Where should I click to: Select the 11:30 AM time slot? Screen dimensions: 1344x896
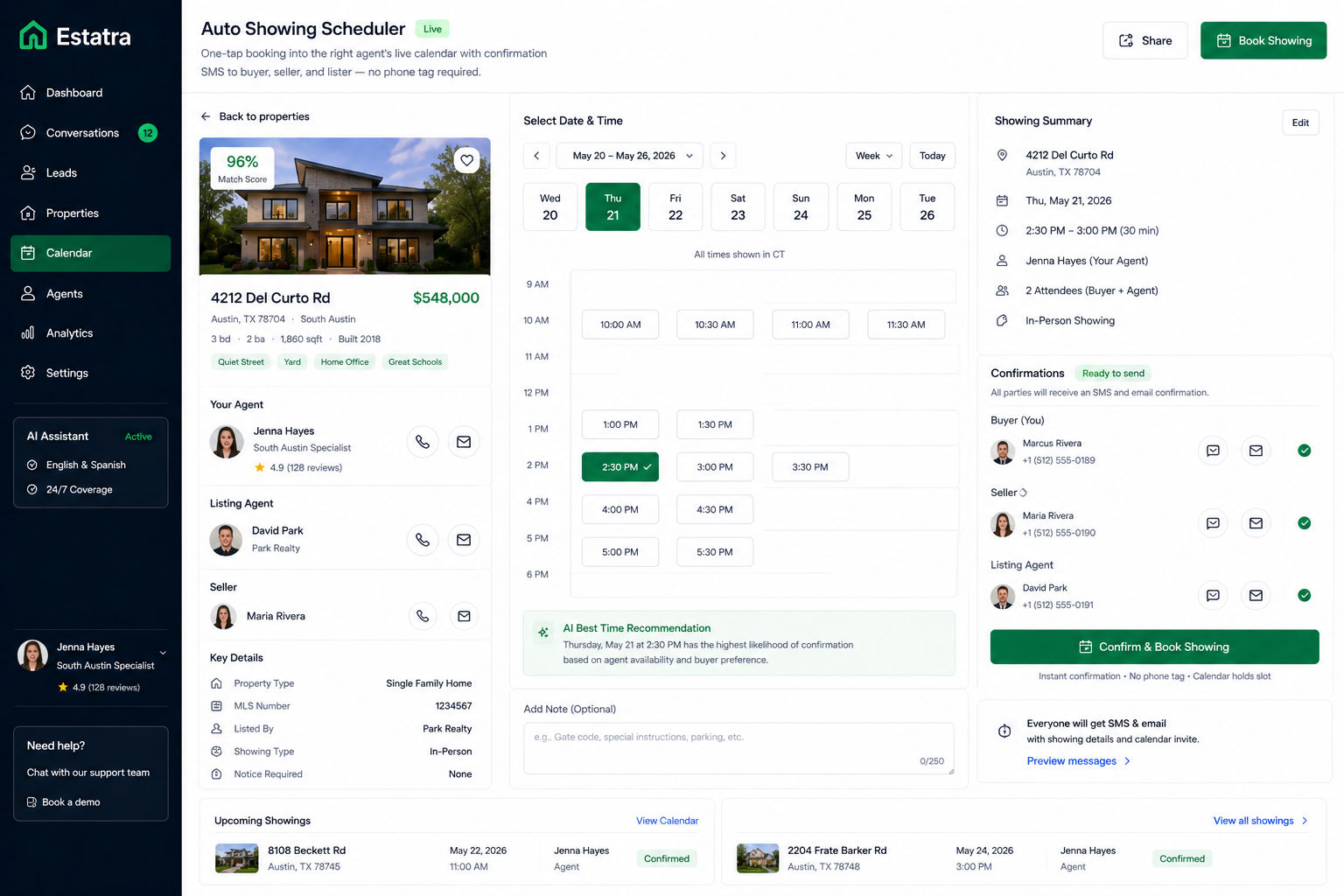pyautogui.click(x=906, y=325)
